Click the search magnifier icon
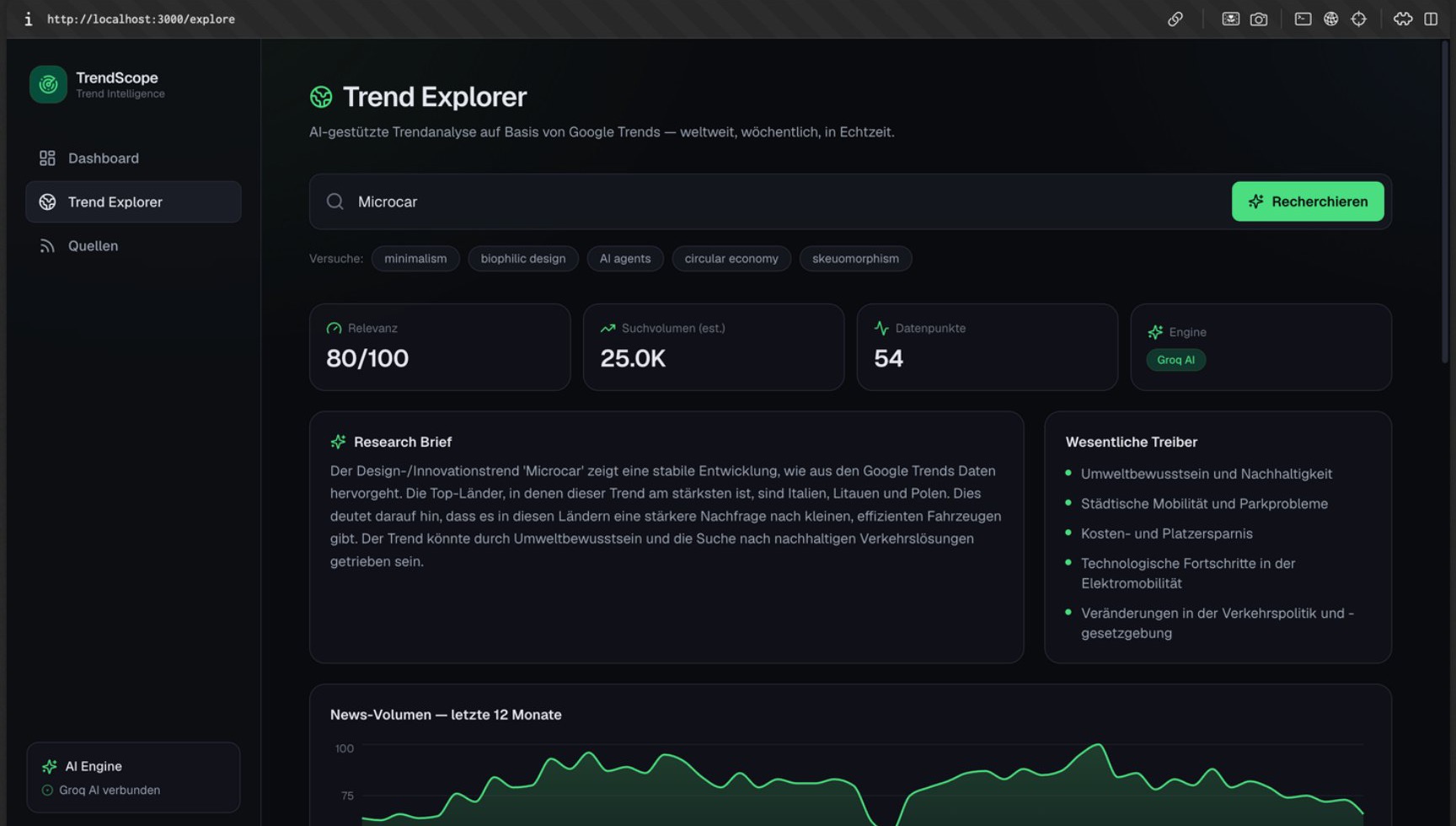1456x826 pixels. (335, 201)
